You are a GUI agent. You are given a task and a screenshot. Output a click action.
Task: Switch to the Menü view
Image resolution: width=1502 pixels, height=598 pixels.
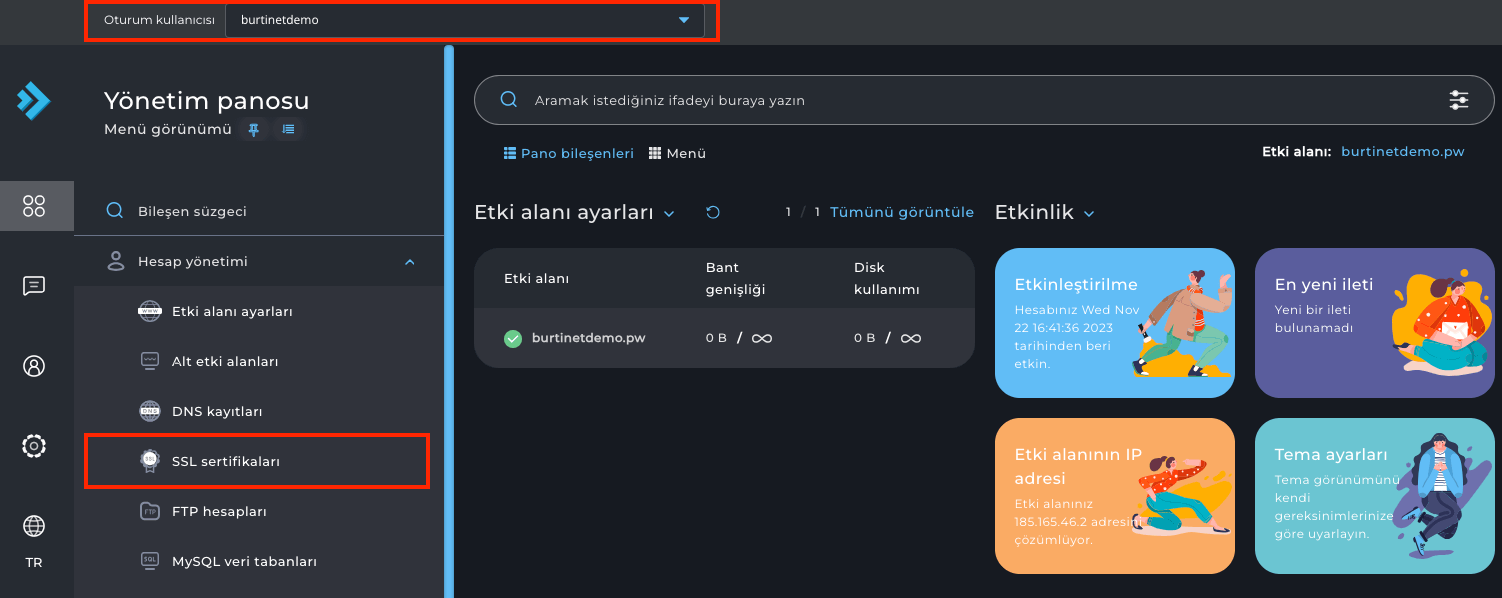(677, 154)
